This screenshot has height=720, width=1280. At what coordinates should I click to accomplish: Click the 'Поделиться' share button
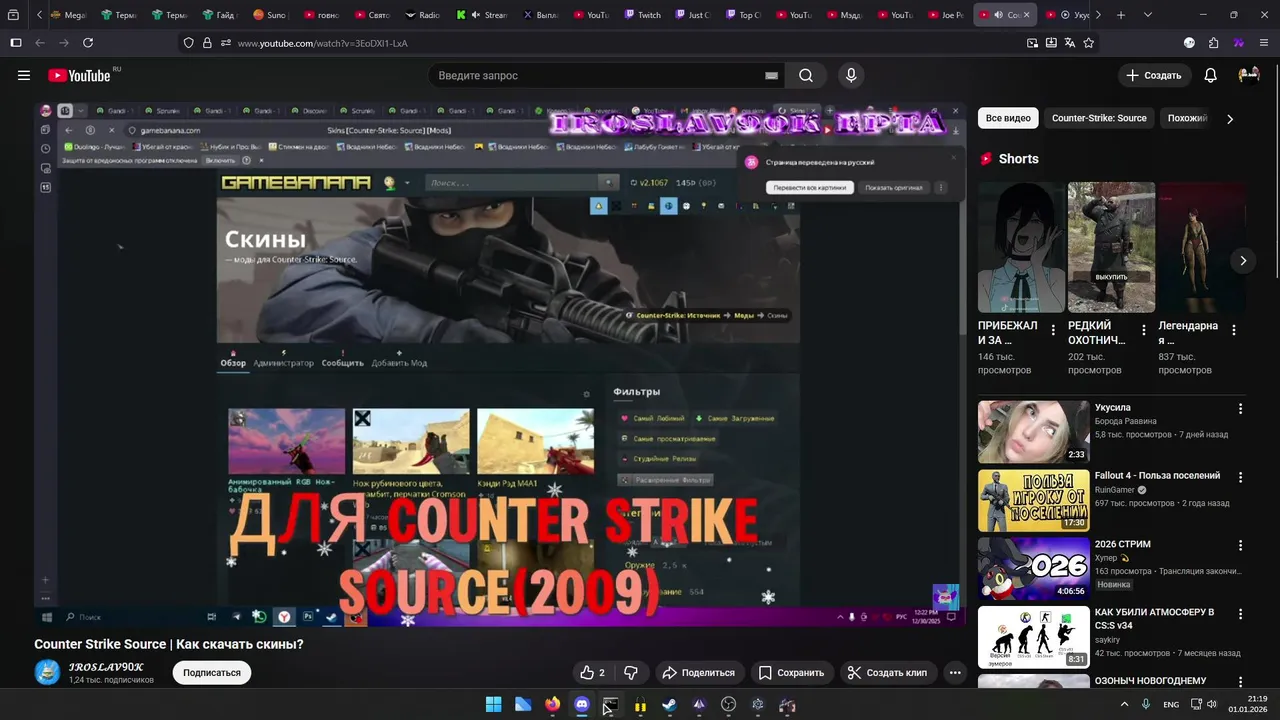699,673
